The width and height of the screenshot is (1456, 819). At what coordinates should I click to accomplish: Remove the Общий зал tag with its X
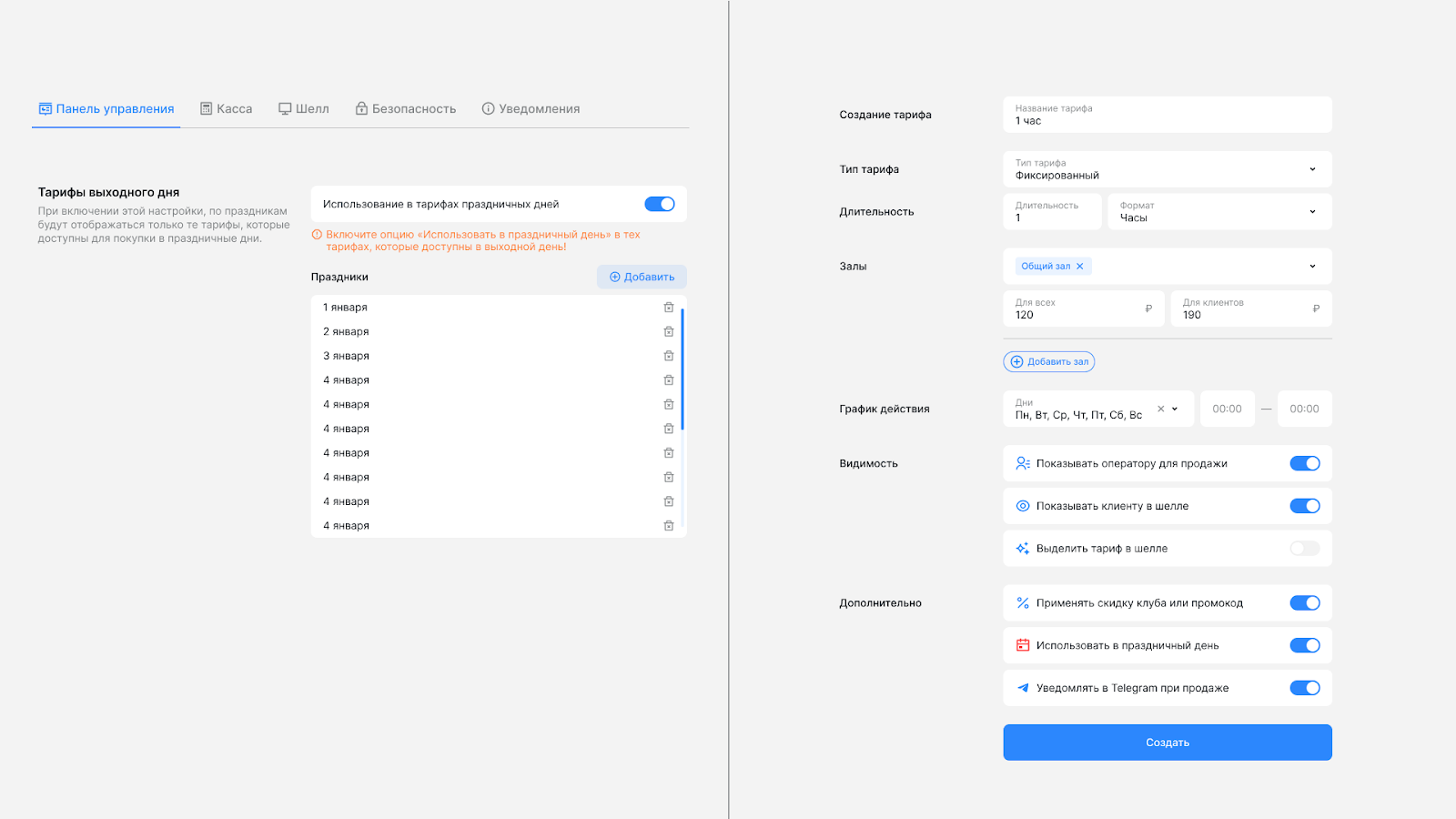pos(1080,267)
